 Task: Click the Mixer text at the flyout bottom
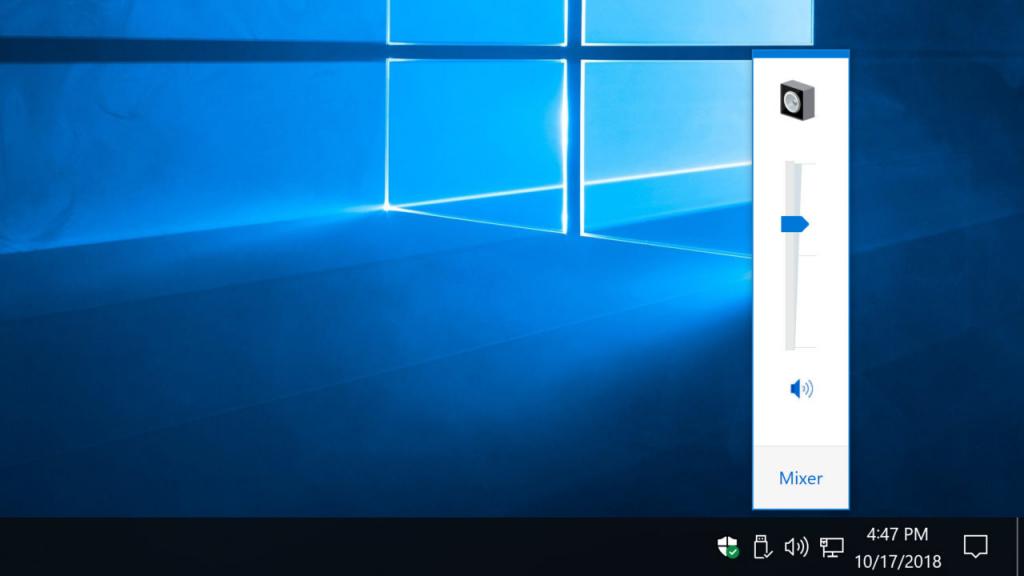800,478
